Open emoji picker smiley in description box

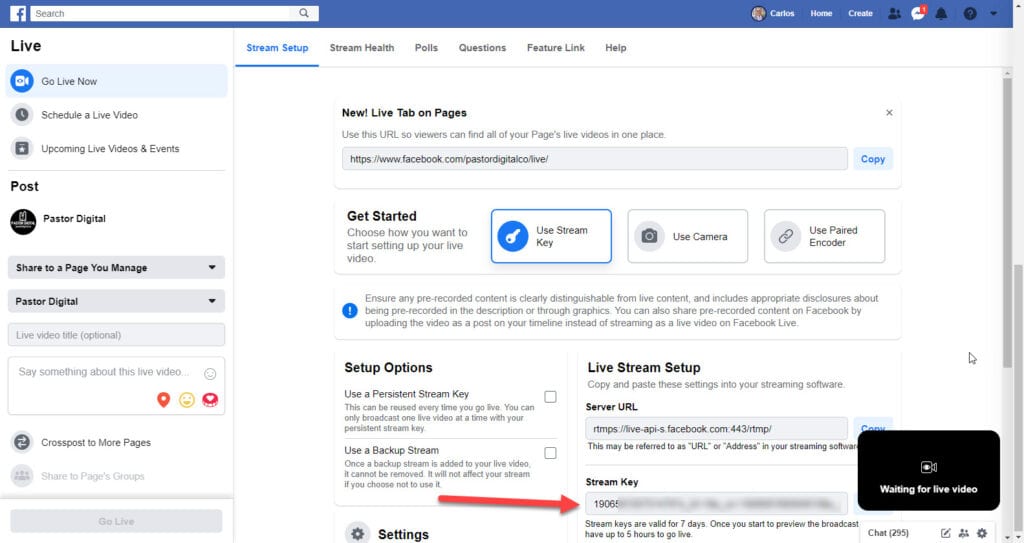pos(210,374)
